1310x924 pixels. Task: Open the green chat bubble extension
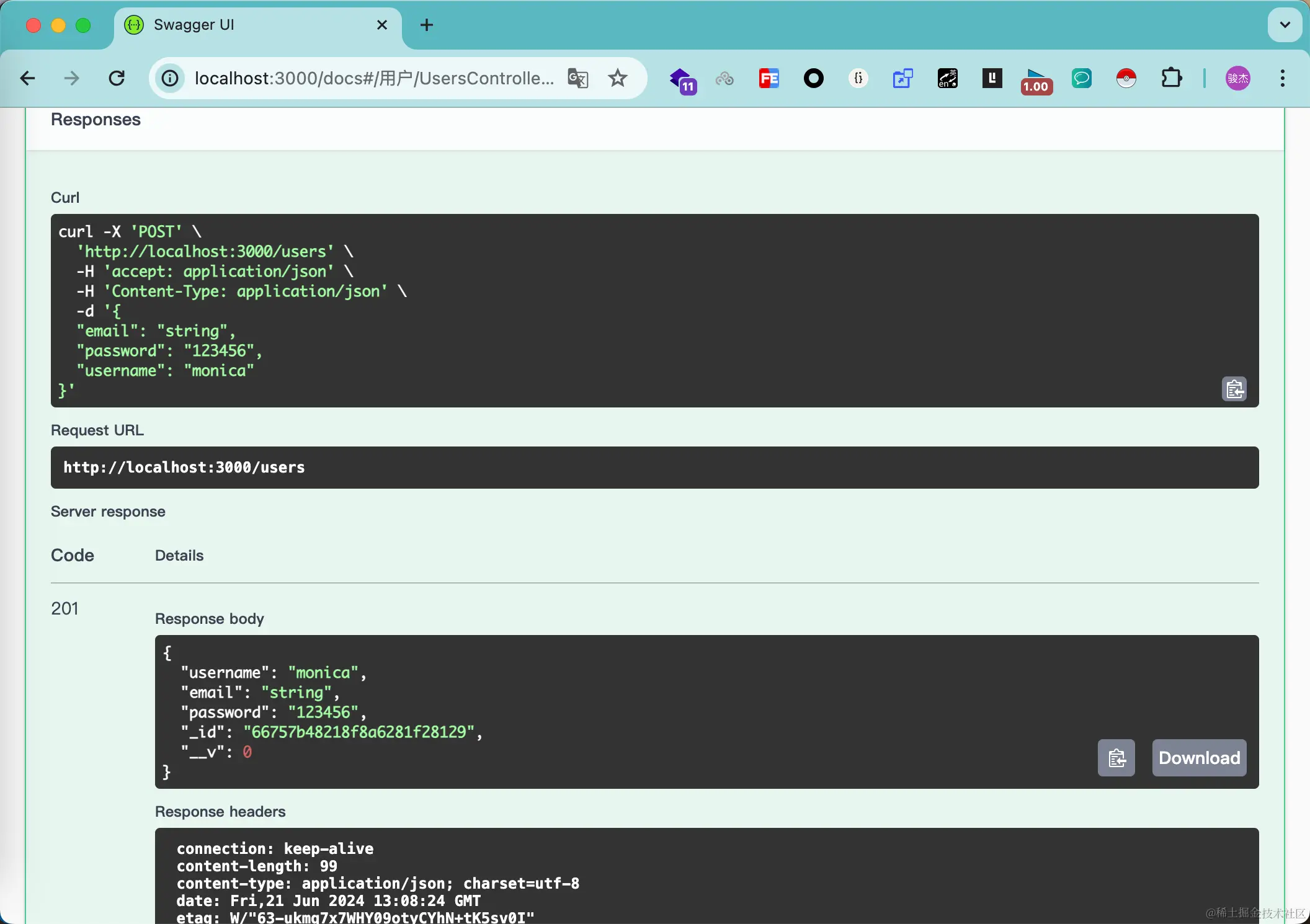pyautogui.click(x=1081, y=79)
